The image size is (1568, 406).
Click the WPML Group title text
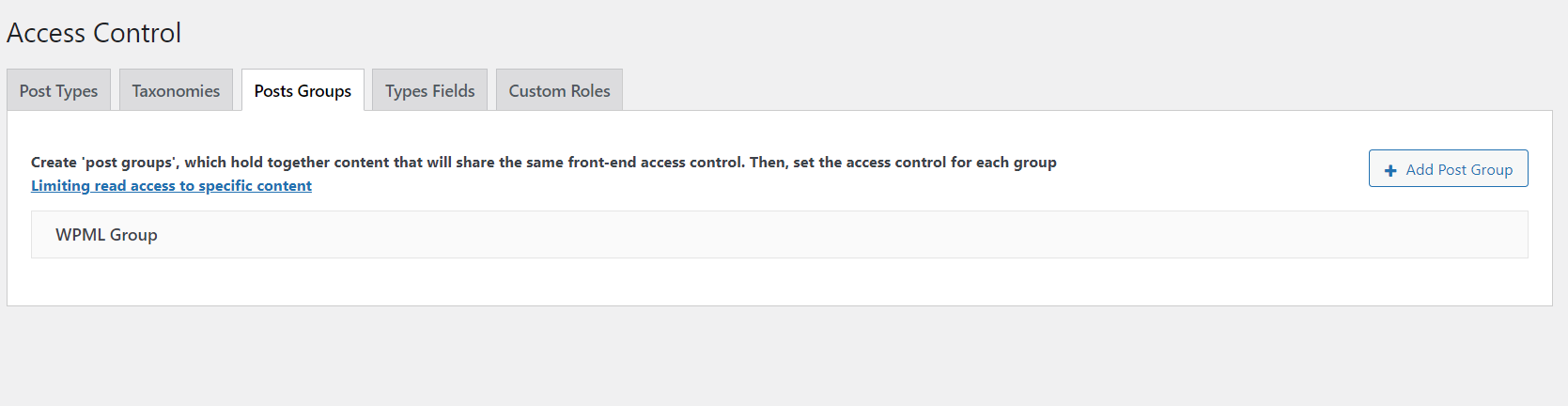point(106,235)
